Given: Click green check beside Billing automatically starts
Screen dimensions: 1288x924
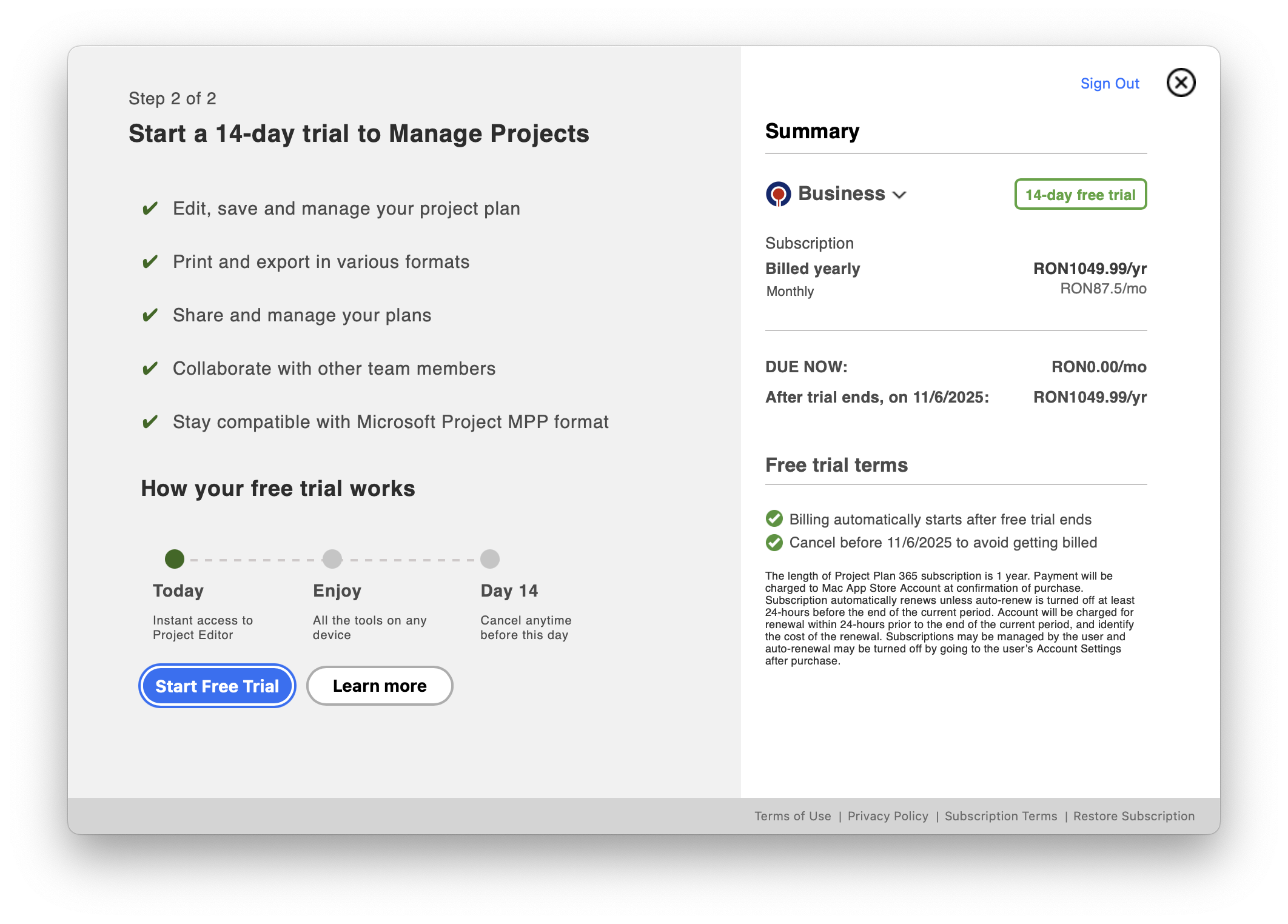Looking at the screenshot, I should (774, 519).
